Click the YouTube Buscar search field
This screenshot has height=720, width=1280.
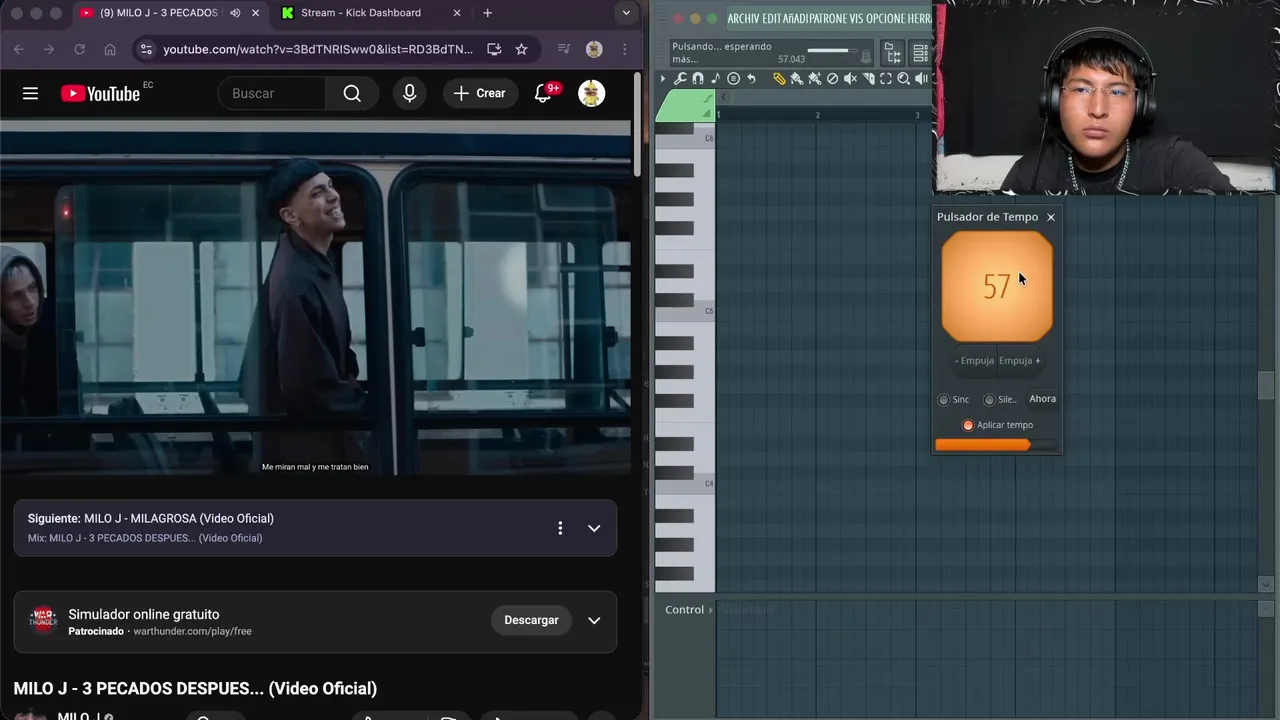pyautogui.click(x=272, y=93)
